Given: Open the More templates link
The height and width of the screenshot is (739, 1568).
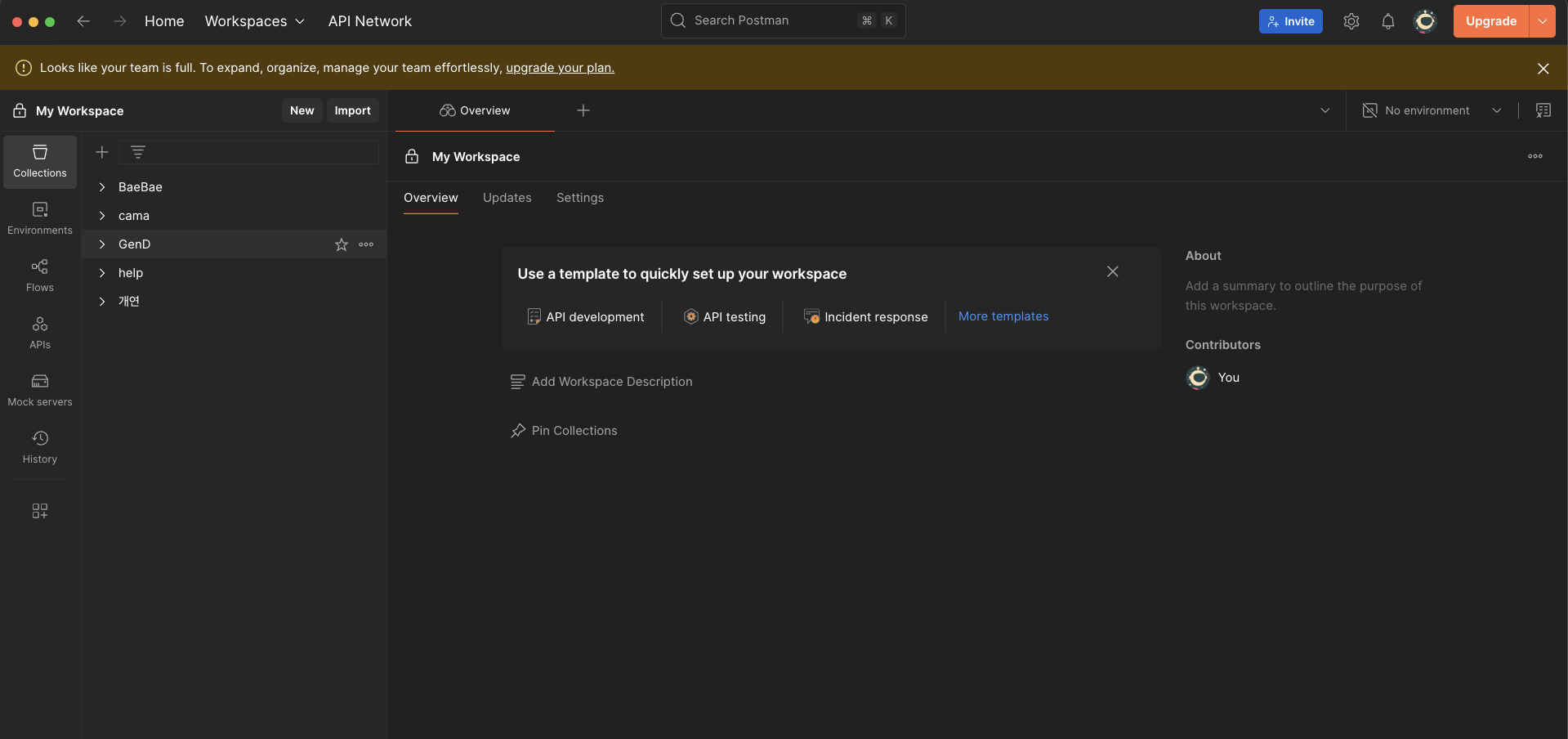Looking at the screenshot, I should click(x=1003, y=316).
